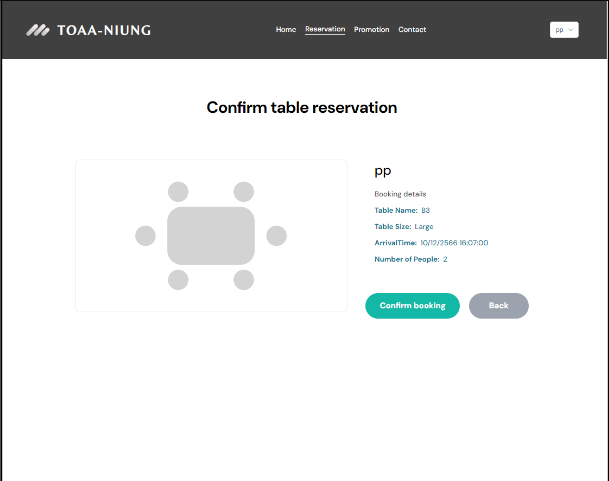This screenshot has width=609, height=481.
Task: Click the gray Back button
Action: pos(498,305)
